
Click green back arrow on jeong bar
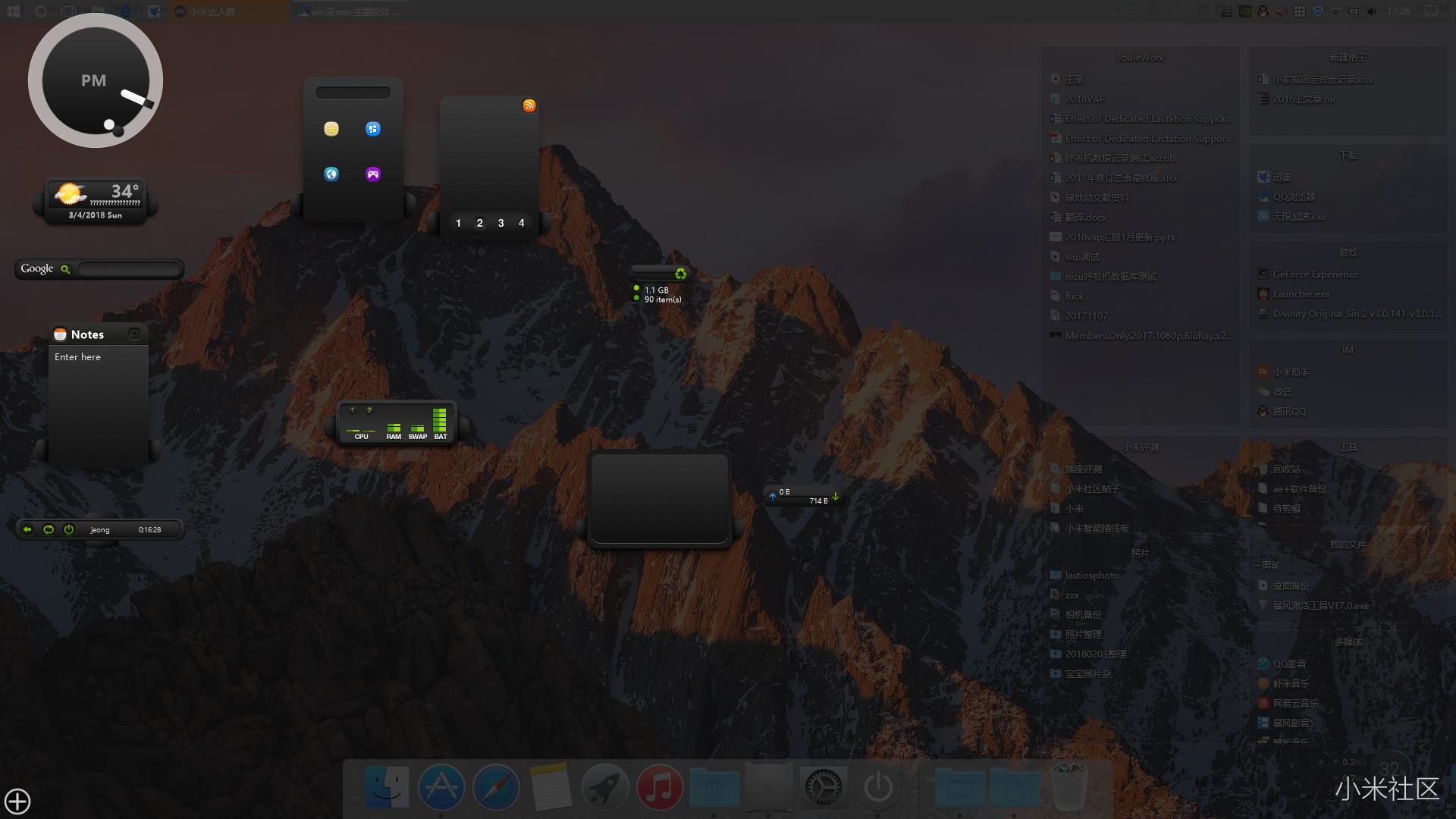pos(27,529)
